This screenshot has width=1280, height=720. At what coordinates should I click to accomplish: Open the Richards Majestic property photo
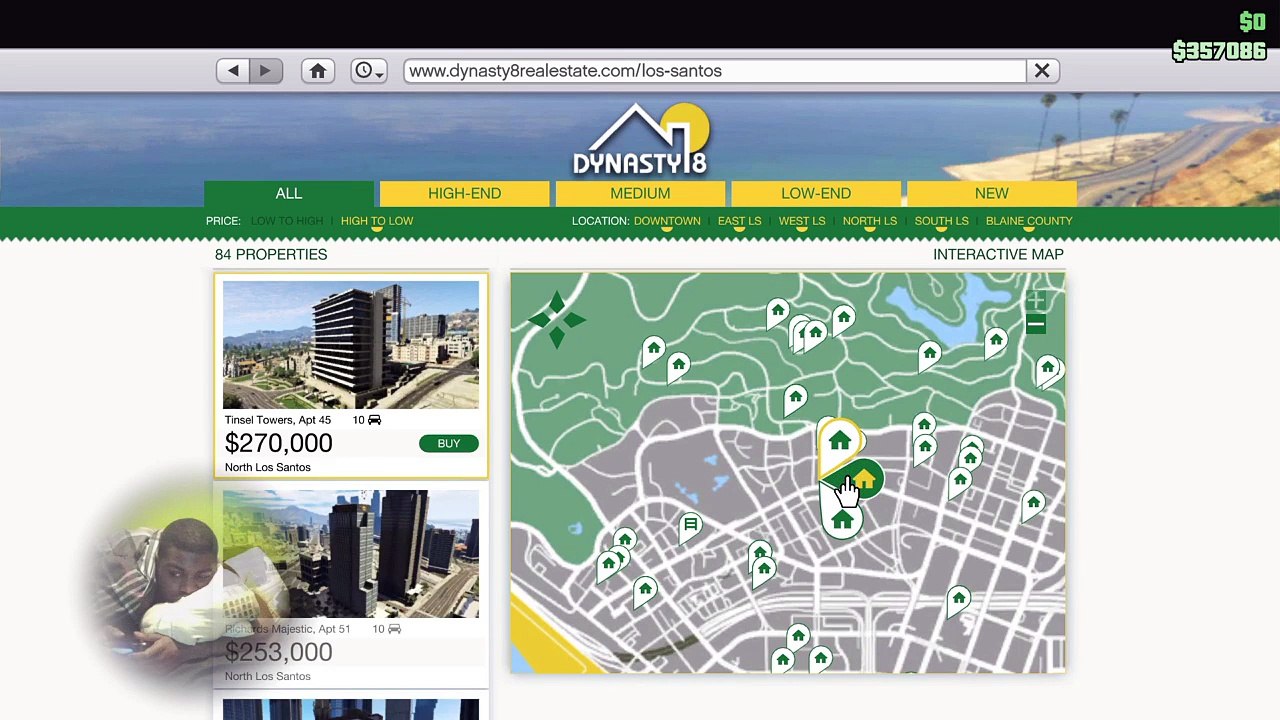pos(351,554)
